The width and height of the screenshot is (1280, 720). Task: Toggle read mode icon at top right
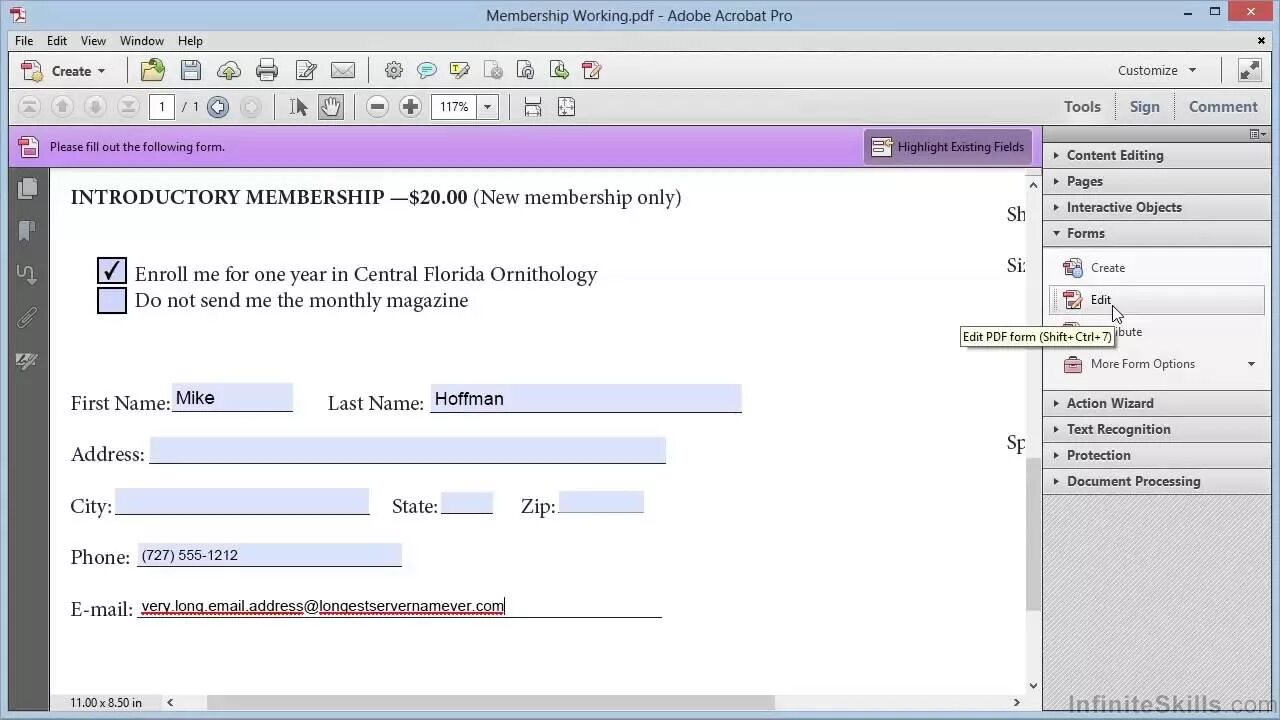click(x=1250, y=70)
